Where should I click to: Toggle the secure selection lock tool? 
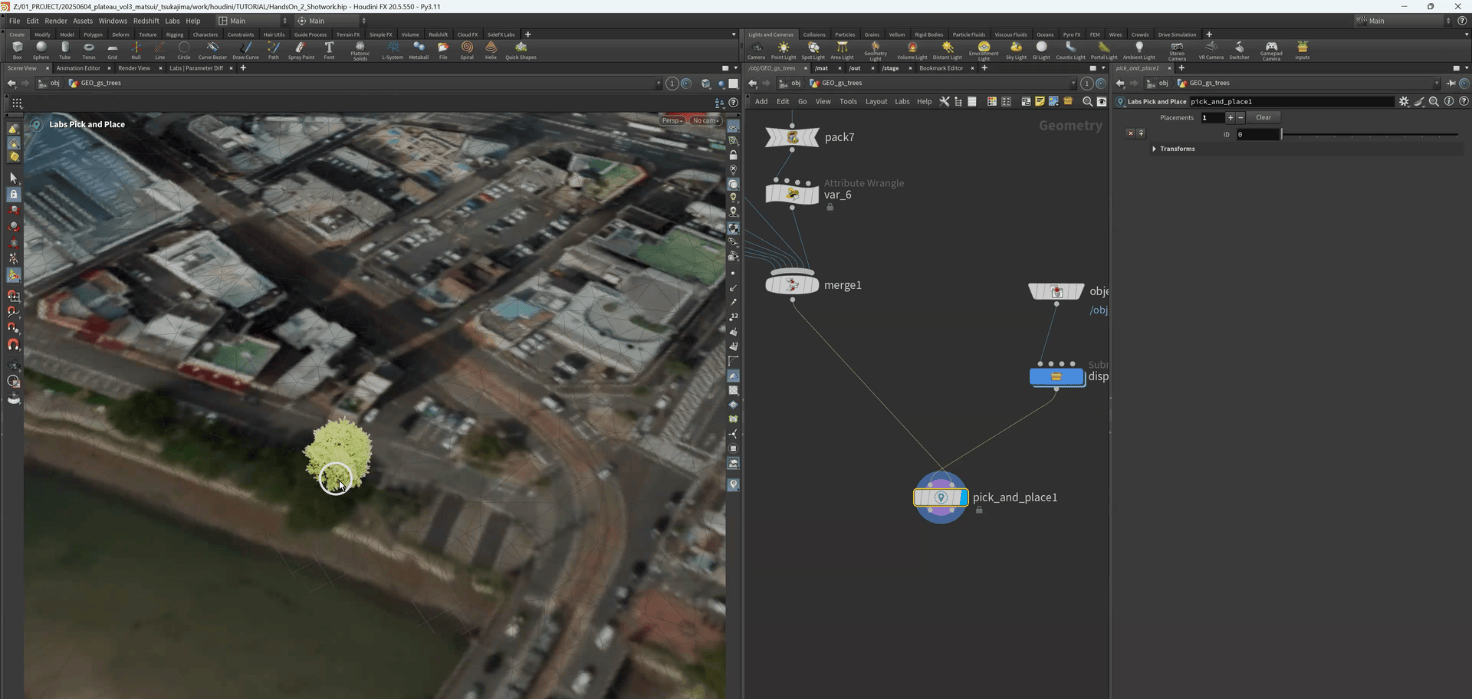pos(13,194)
